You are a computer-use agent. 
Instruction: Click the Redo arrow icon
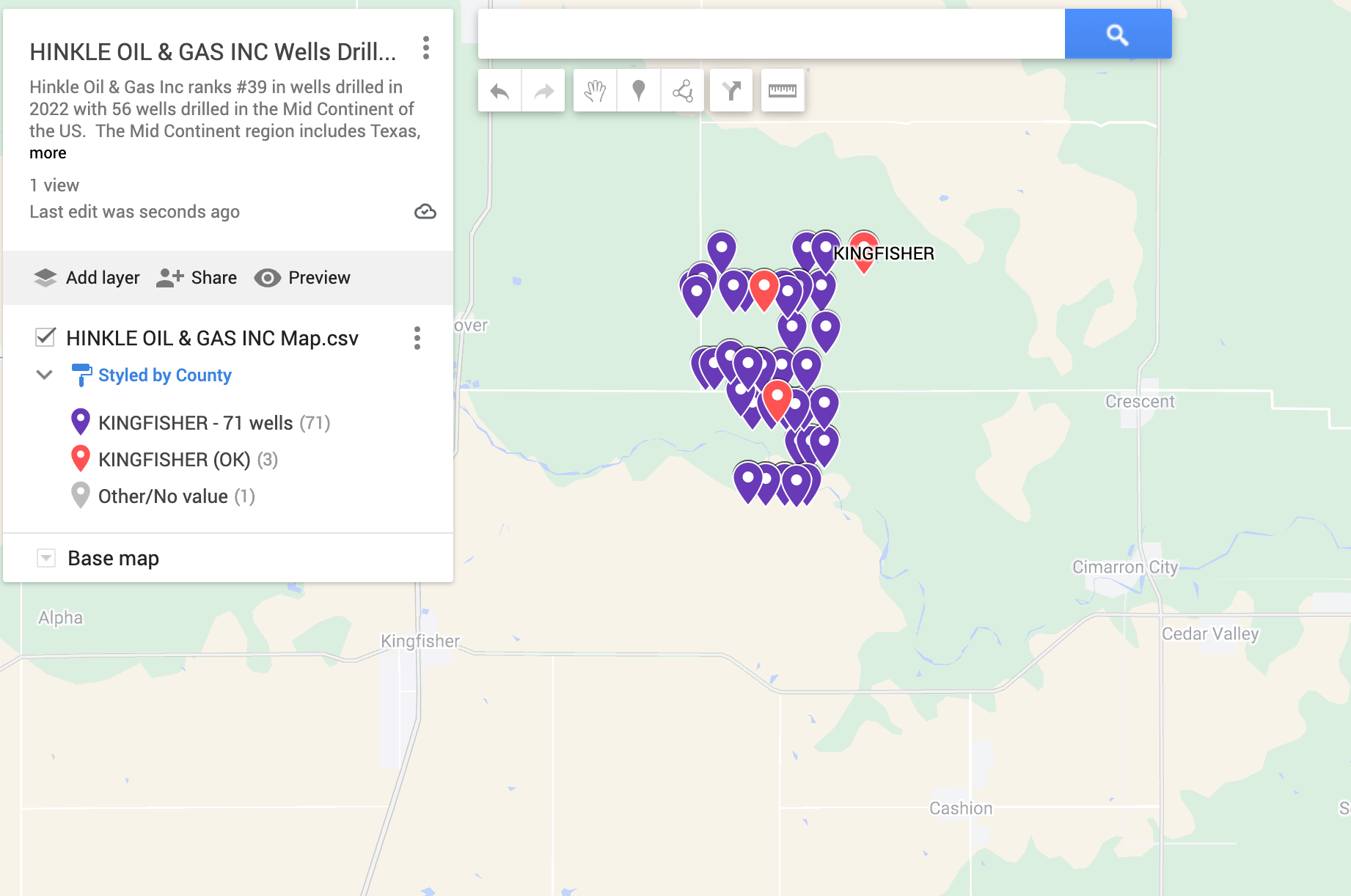click(x=543, y=90)
